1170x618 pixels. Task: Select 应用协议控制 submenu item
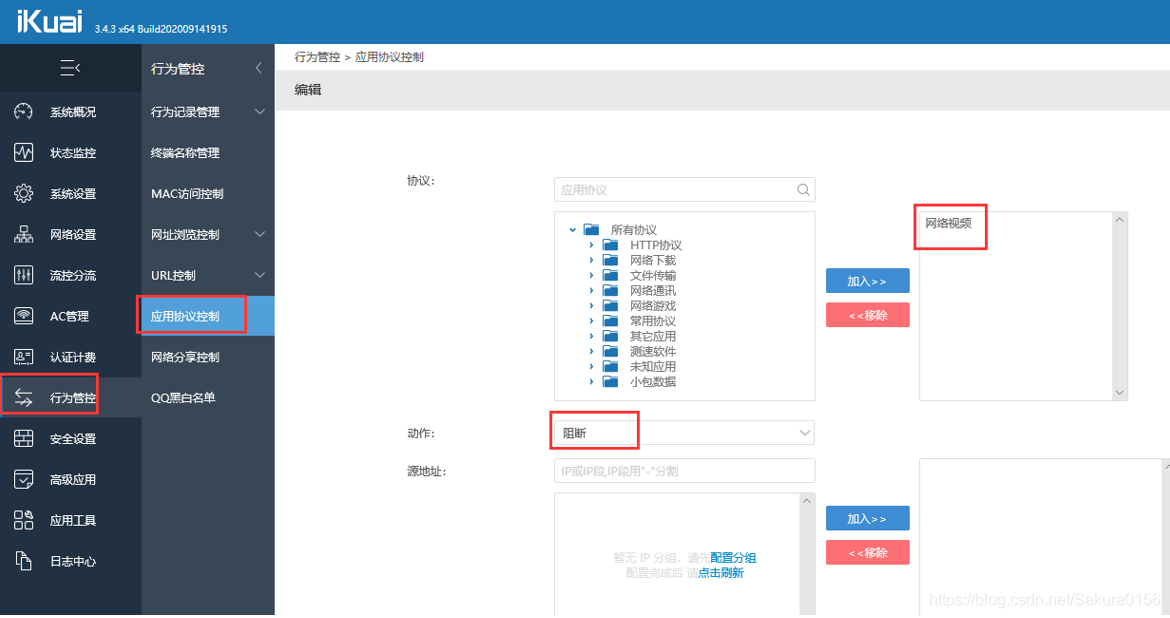[207, 316]
